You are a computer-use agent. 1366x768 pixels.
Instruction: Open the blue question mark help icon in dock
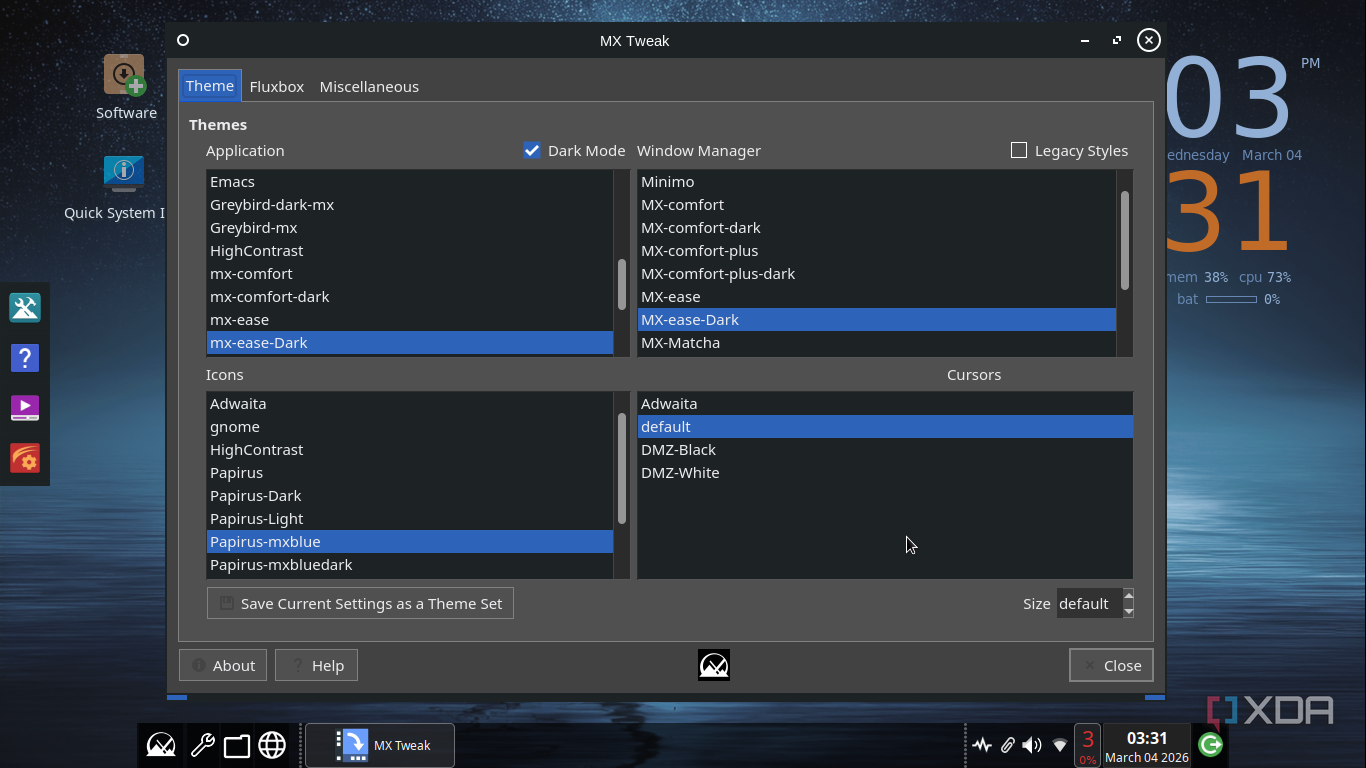tap(25, 358)
